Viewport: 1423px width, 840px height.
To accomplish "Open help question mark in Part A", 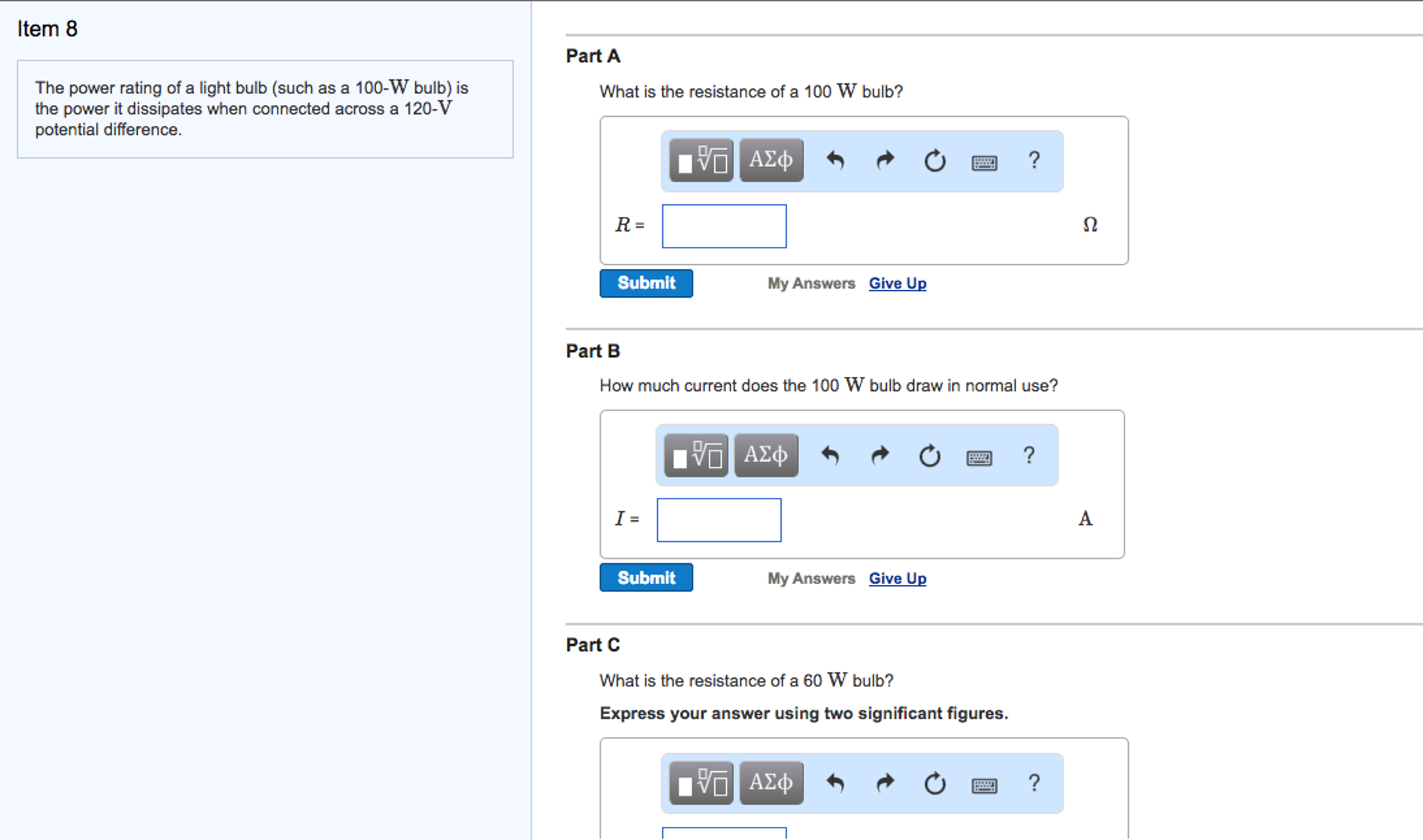I will [x=1034, y=161].
